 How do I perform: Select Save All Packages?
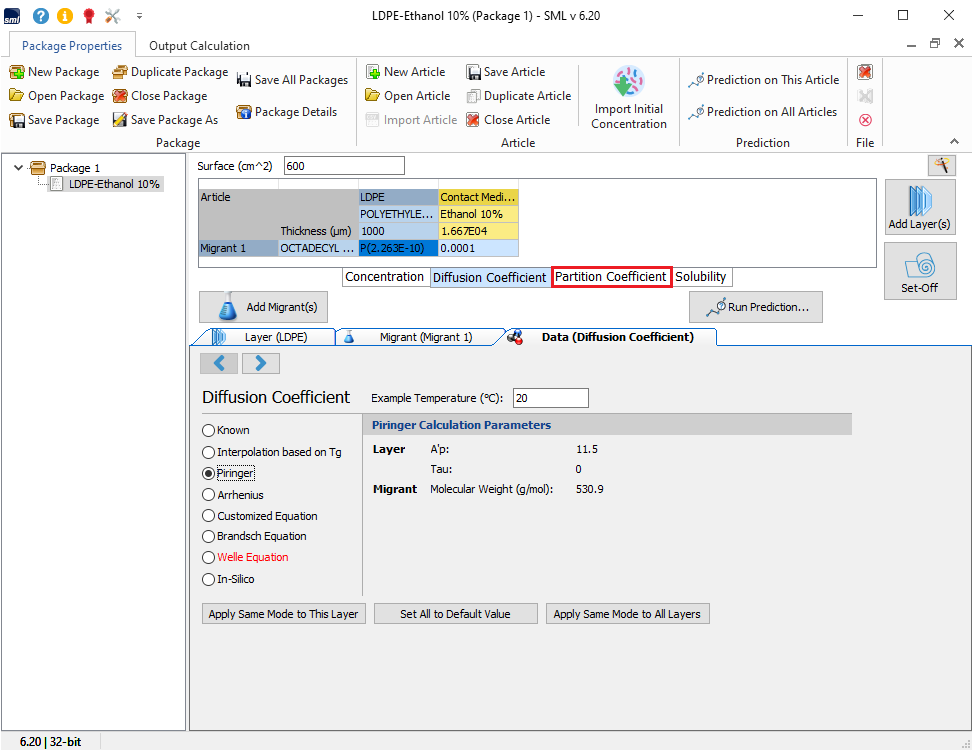[x=292, y=79]
